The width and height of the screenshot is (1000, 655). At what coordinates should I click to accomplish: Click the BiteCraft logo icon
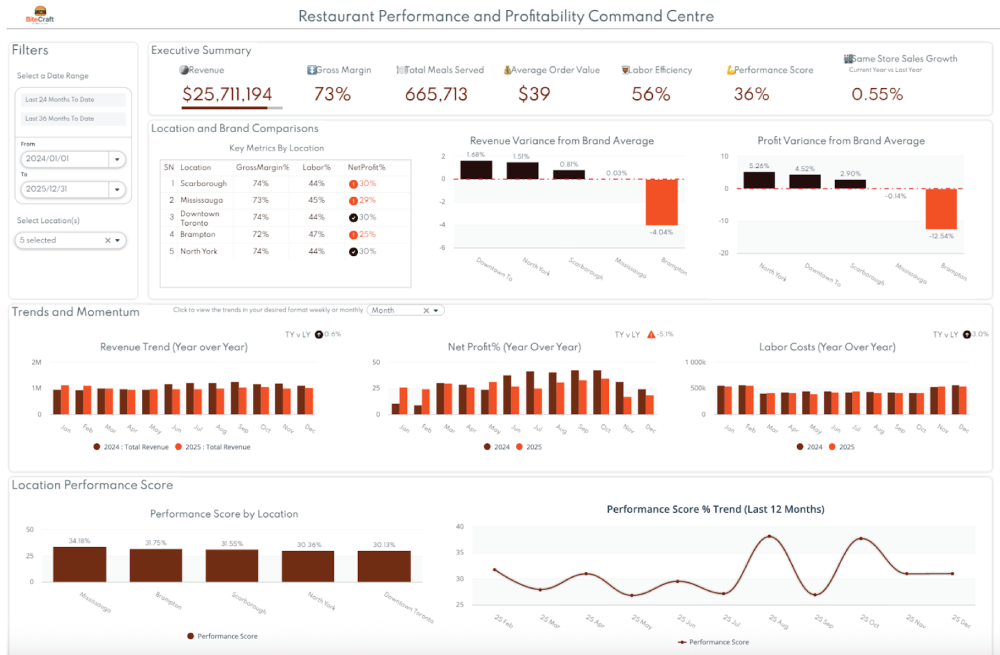click(x=40, y=14)
